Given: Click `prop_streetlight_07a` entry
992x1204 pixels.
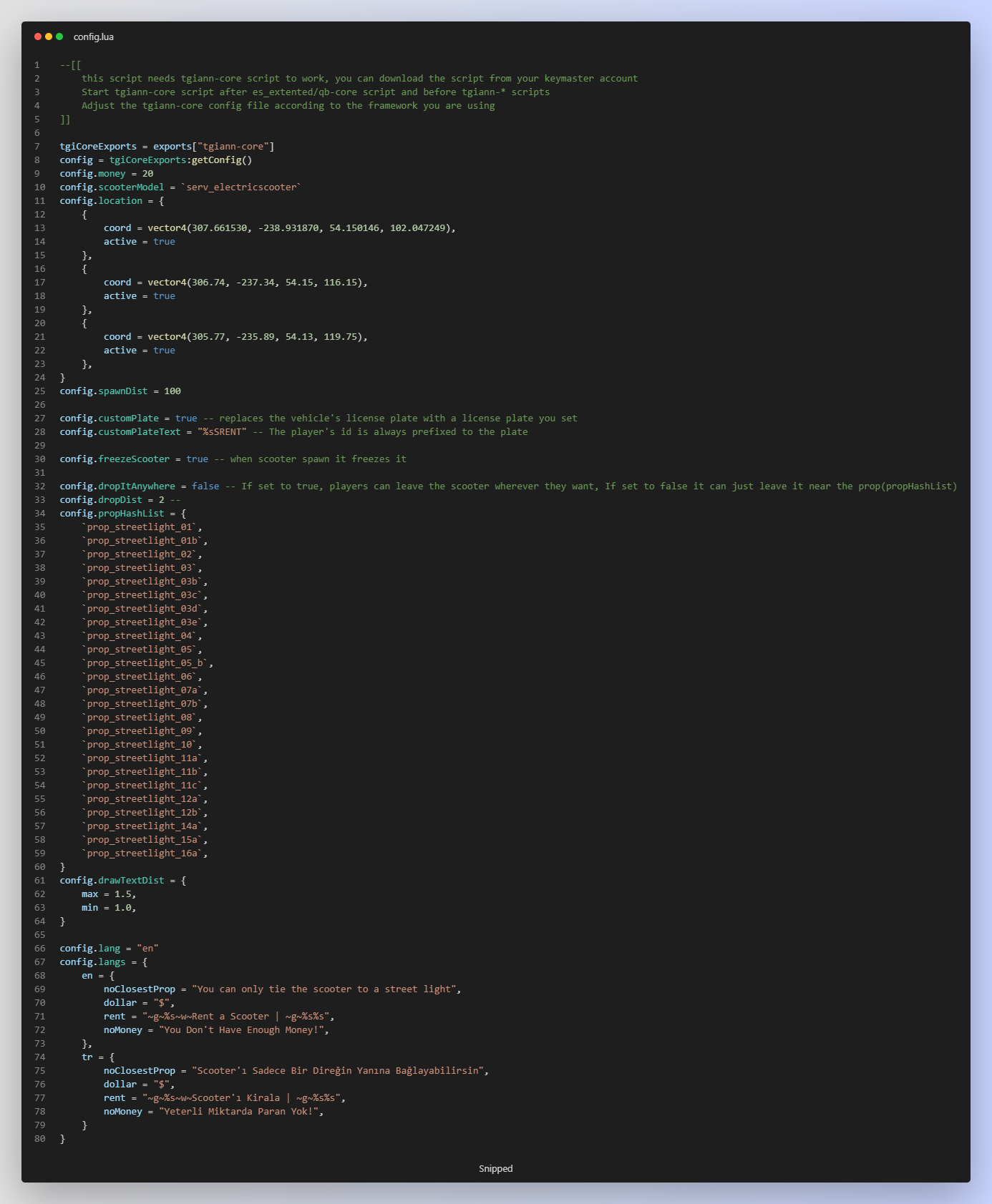Looking at the screenshot, I should coord(145,690).
